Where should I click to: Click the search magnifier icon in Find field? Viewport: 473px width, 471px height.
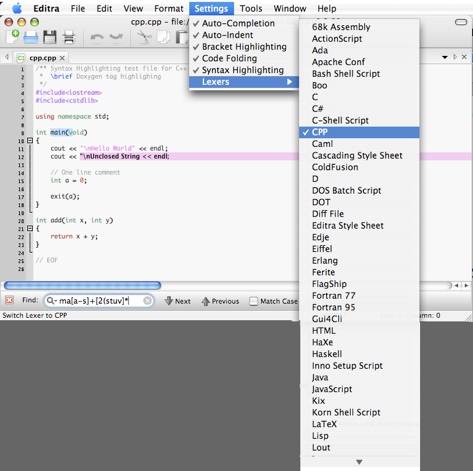click(x=51, y=301)
